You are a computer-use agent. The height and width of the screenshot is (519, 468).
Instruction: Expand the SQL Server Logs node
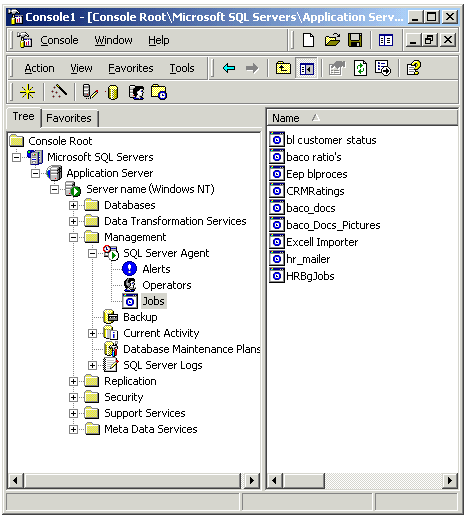click(92, 365)
